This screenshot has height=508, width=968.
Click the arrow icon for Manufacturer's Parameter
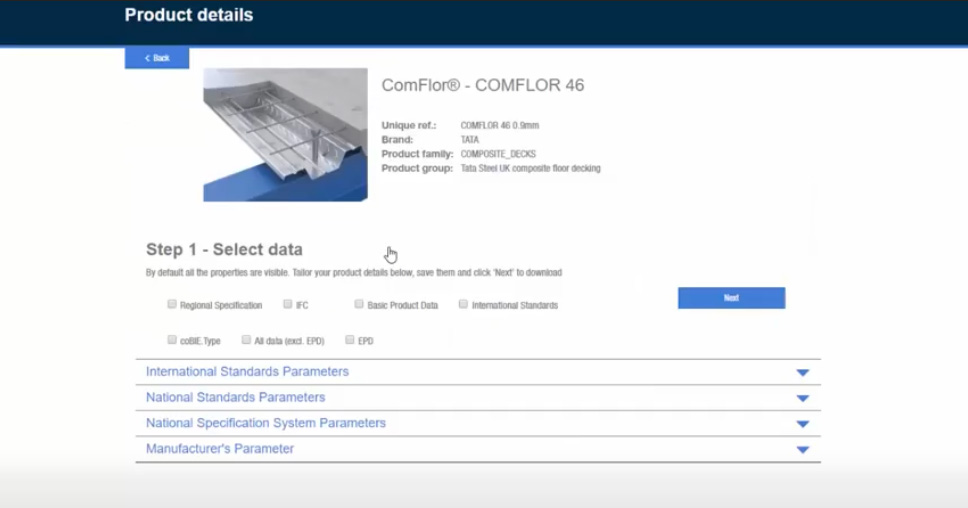(802, 450)
